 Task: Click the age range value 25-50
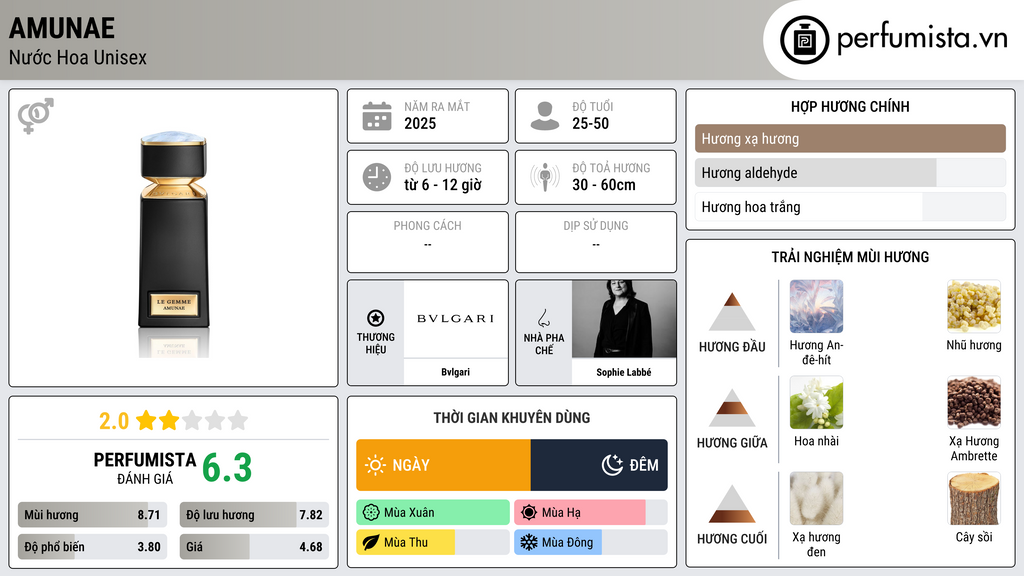click(590, 123)
